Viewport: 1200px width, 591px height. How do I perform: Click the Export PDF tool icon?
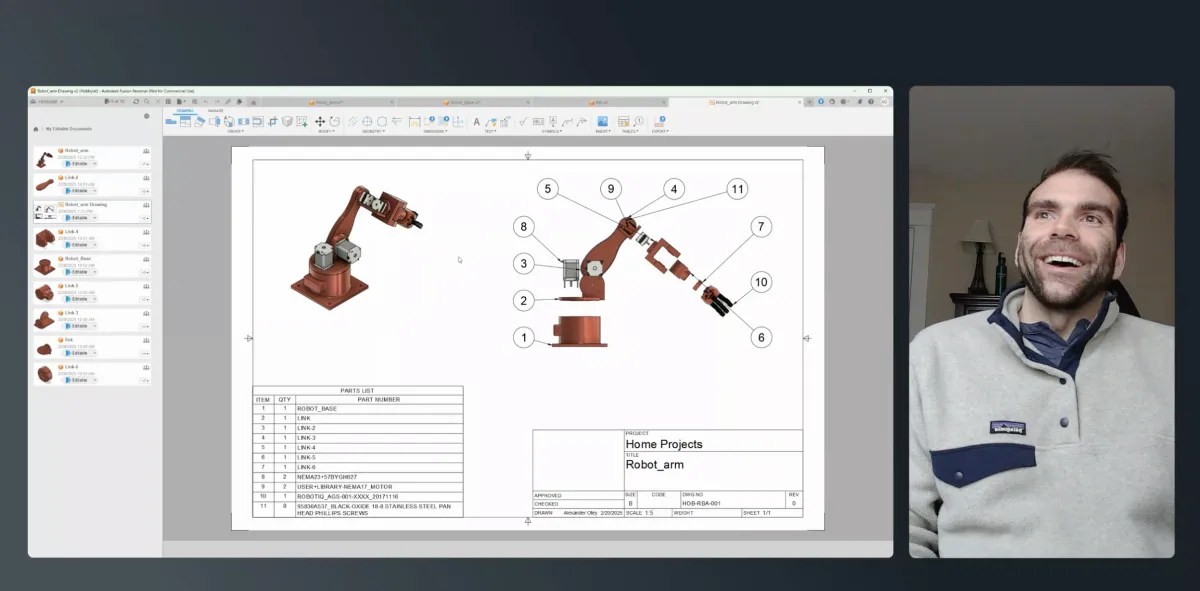pos(660,122)
